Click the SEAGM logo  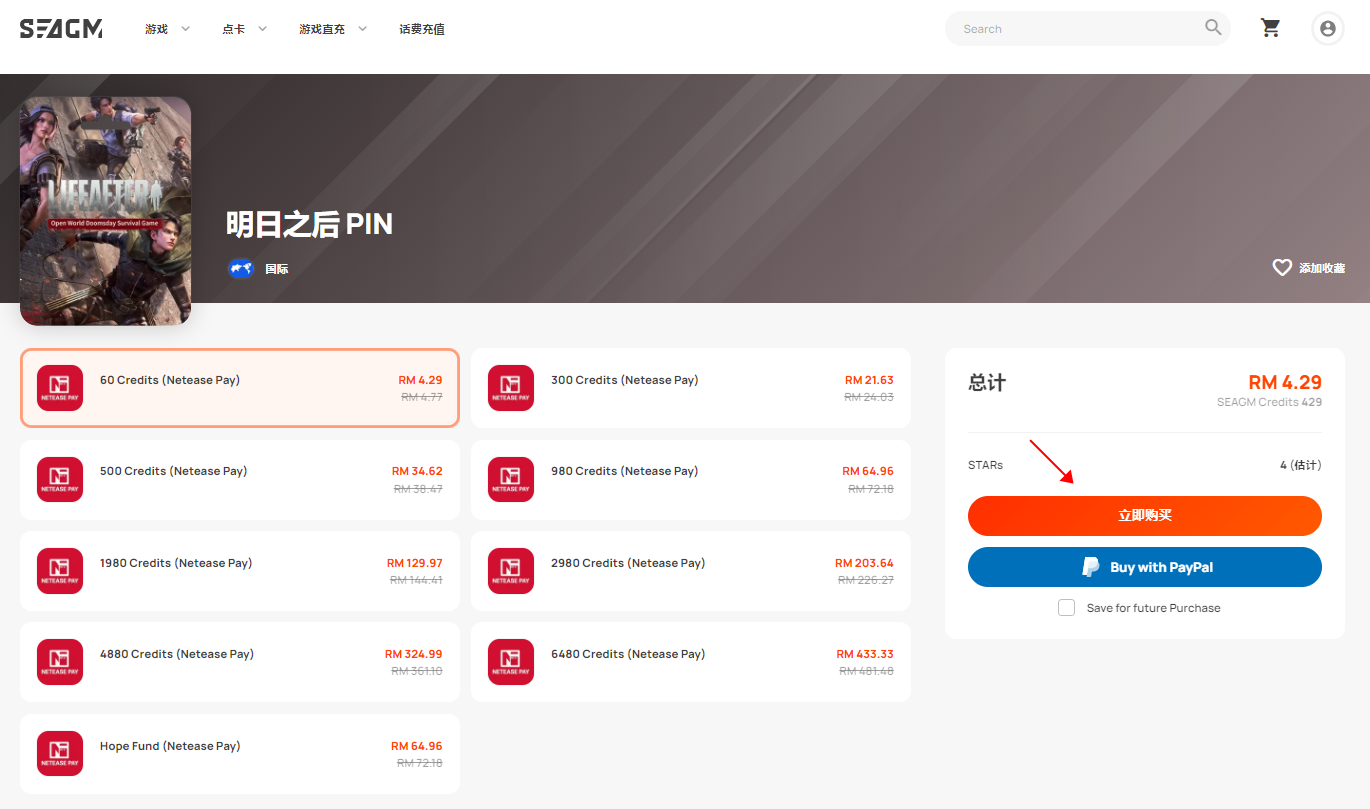point(61,29)
